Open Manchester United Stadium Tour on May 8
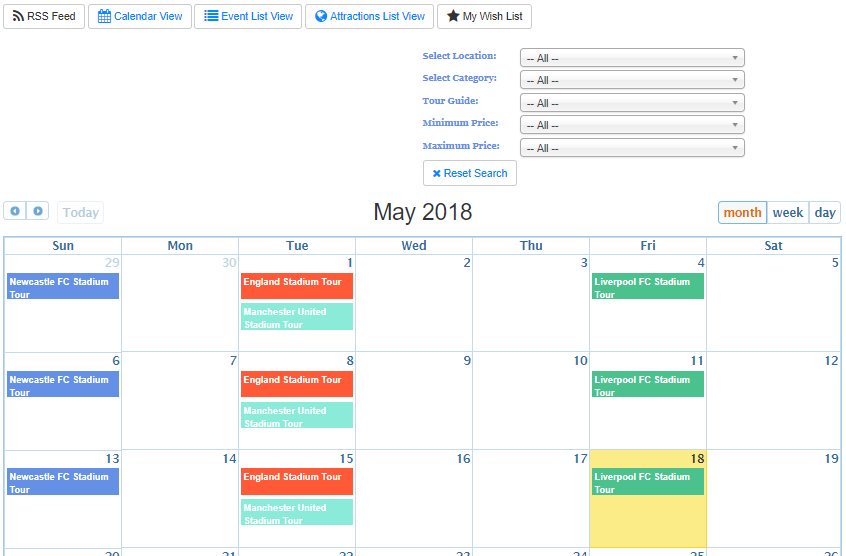This screenshot has height=556, width=846. coord(297,415)
